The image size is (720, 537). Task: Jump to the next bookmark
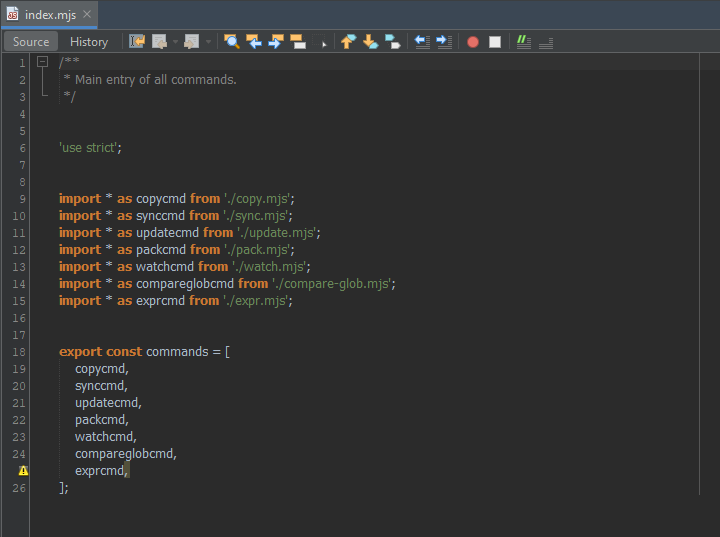[x=370, y=42]
